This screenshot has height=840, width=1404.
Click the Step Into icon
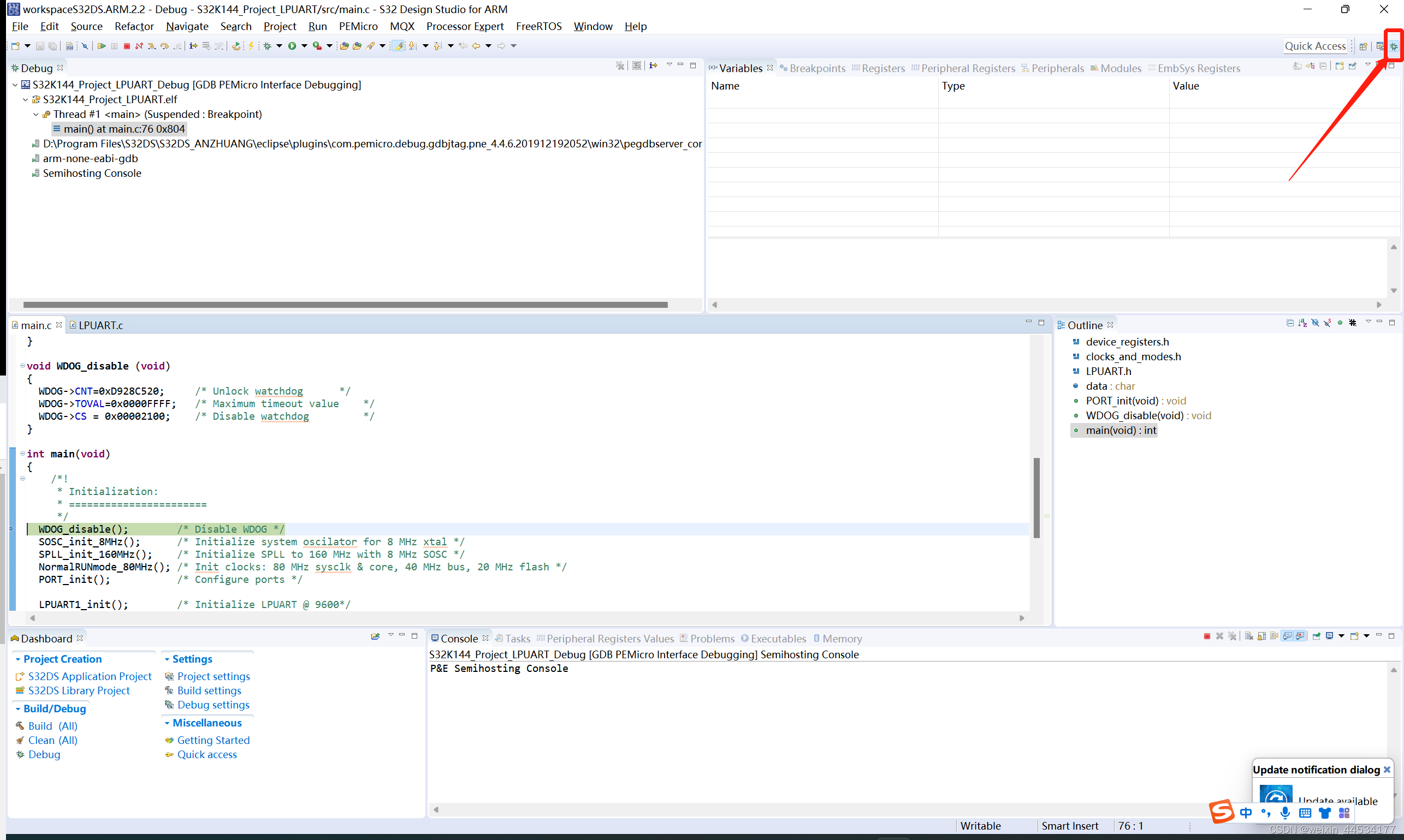tap(152, 46)
